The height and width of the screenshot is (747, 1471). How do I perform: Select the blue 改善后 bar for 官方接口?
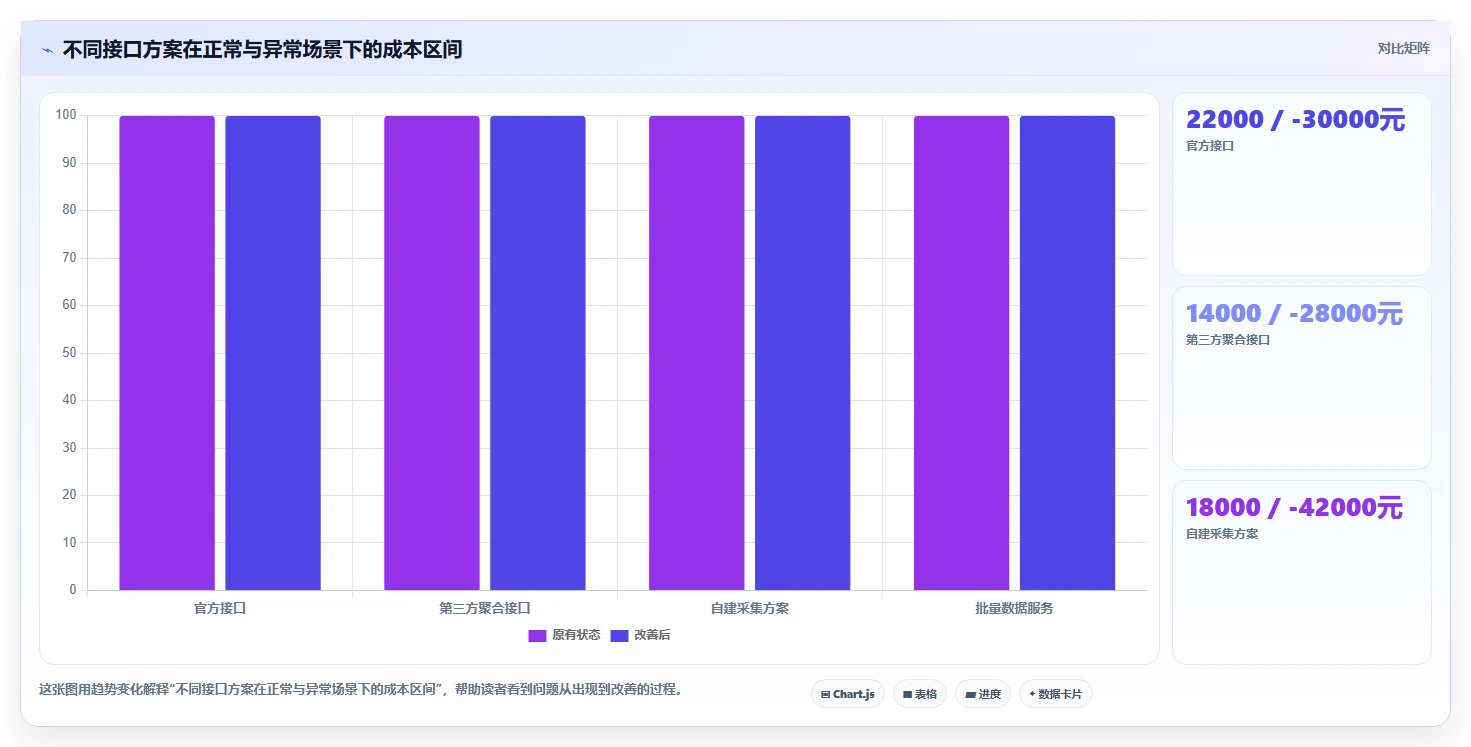click(x=273, y=353)
